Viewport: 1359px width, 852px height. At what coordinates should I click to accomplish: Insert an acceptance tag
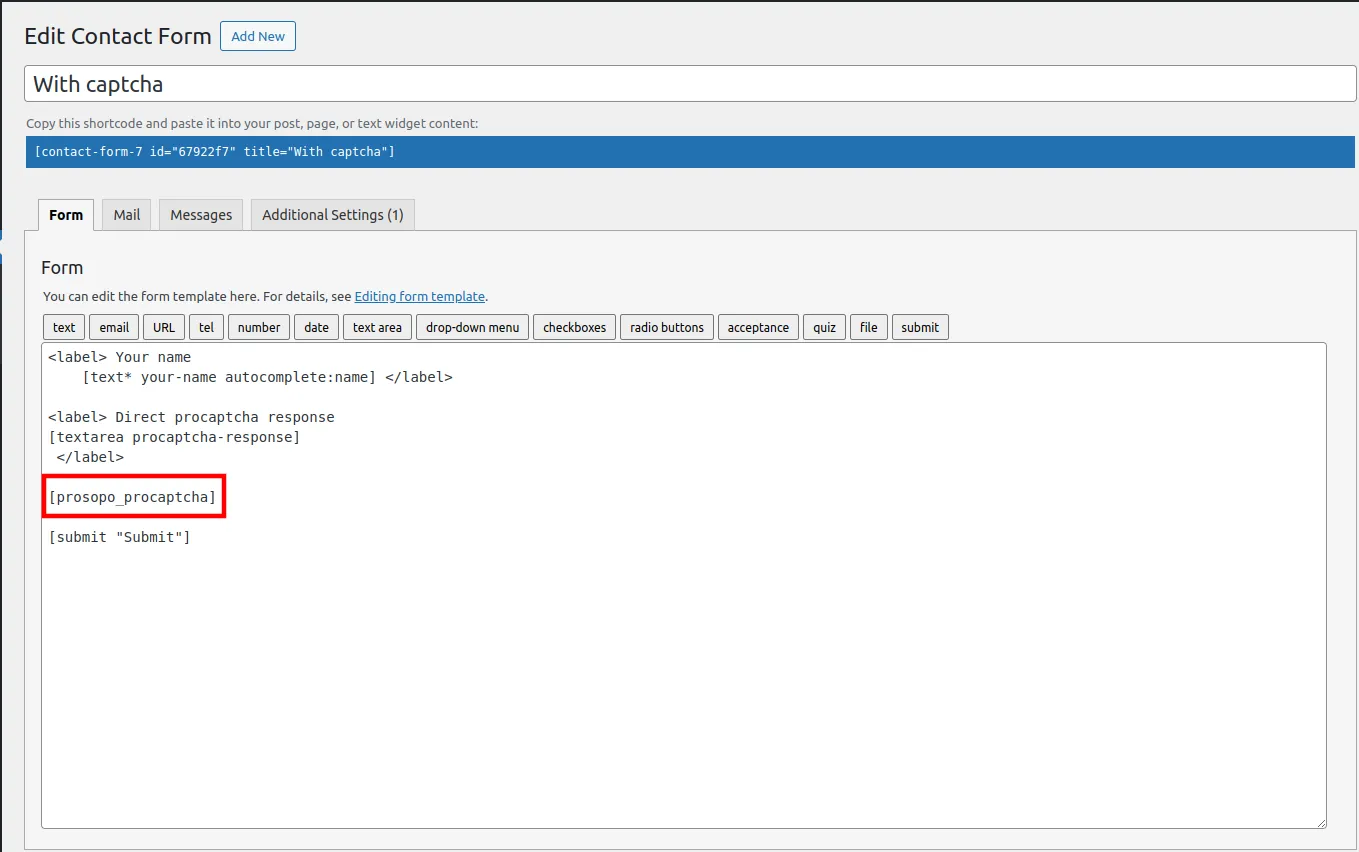point(758,327)
